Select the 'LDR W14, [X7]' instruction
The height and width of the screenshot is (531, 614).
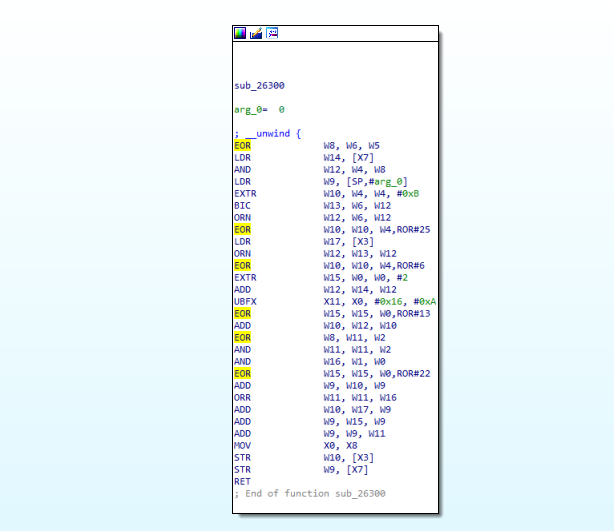click(304, 157)
